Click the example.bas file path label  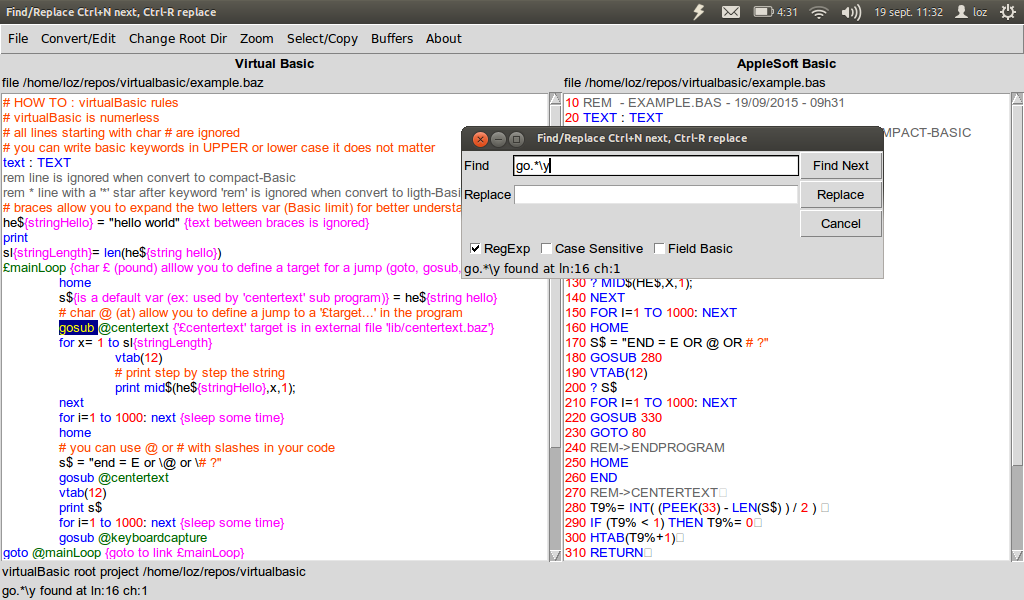tap(694, 83)
